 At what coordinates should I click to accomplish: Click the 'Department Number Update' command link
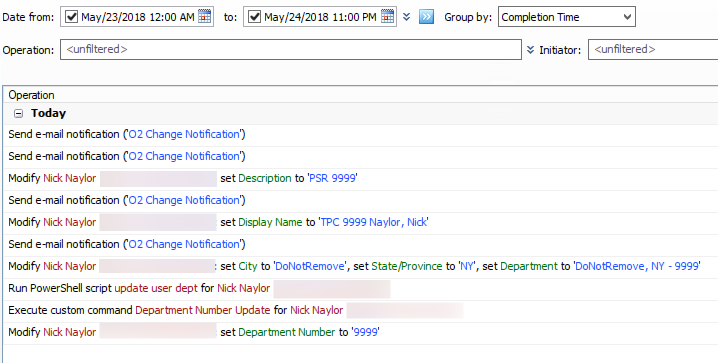click(202, 310)
